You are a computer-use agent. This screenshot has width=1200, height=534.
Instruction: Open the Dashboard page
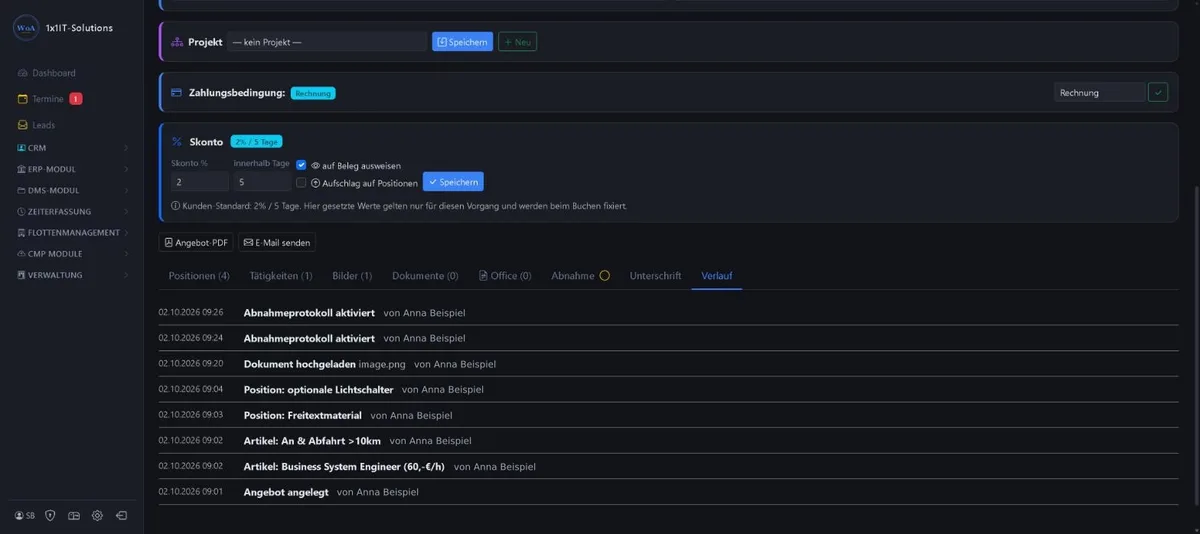tap(46, 73)
